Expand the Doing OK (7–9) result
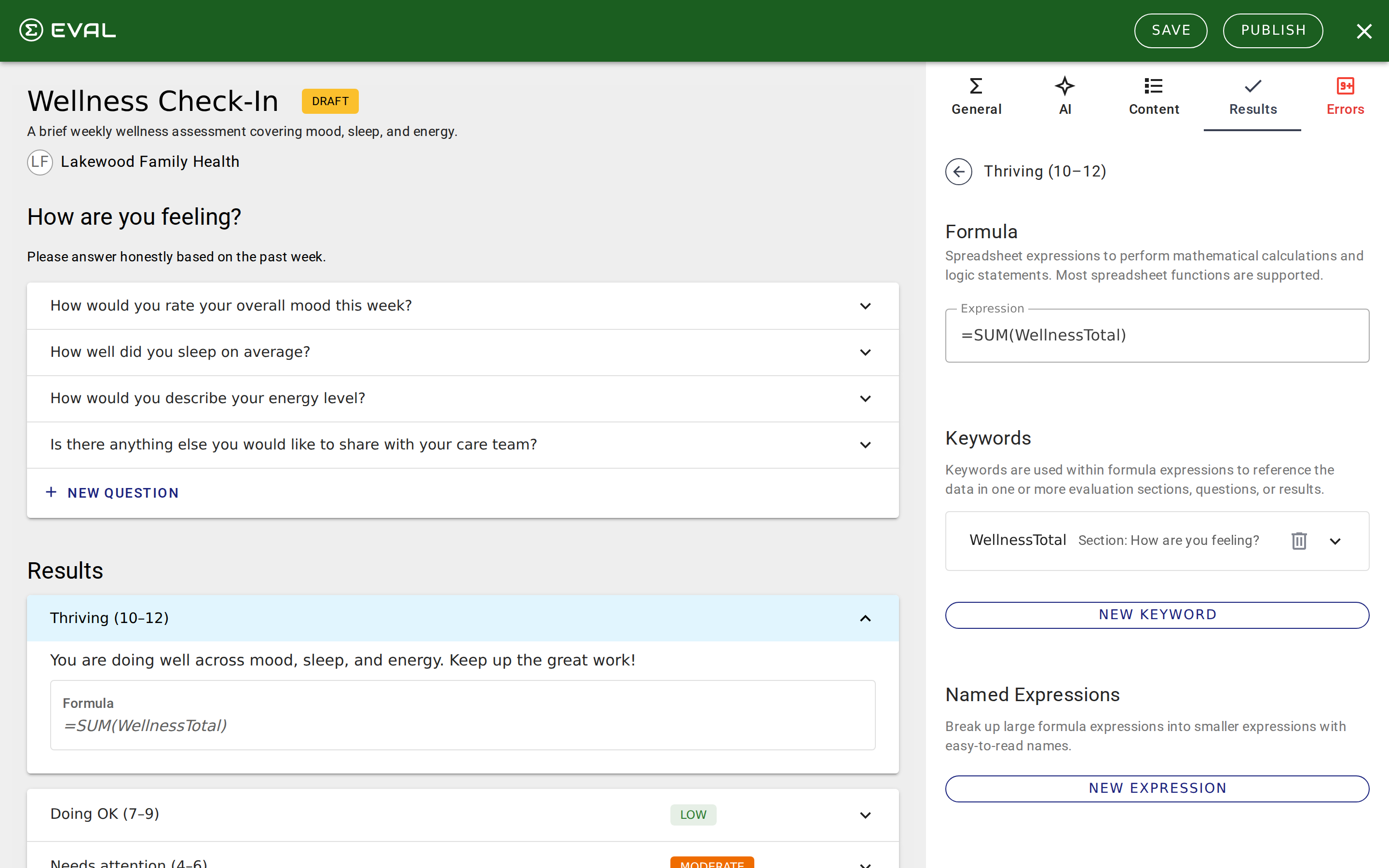The width and height of the screenshot is (1389, 868). (865, 814)
